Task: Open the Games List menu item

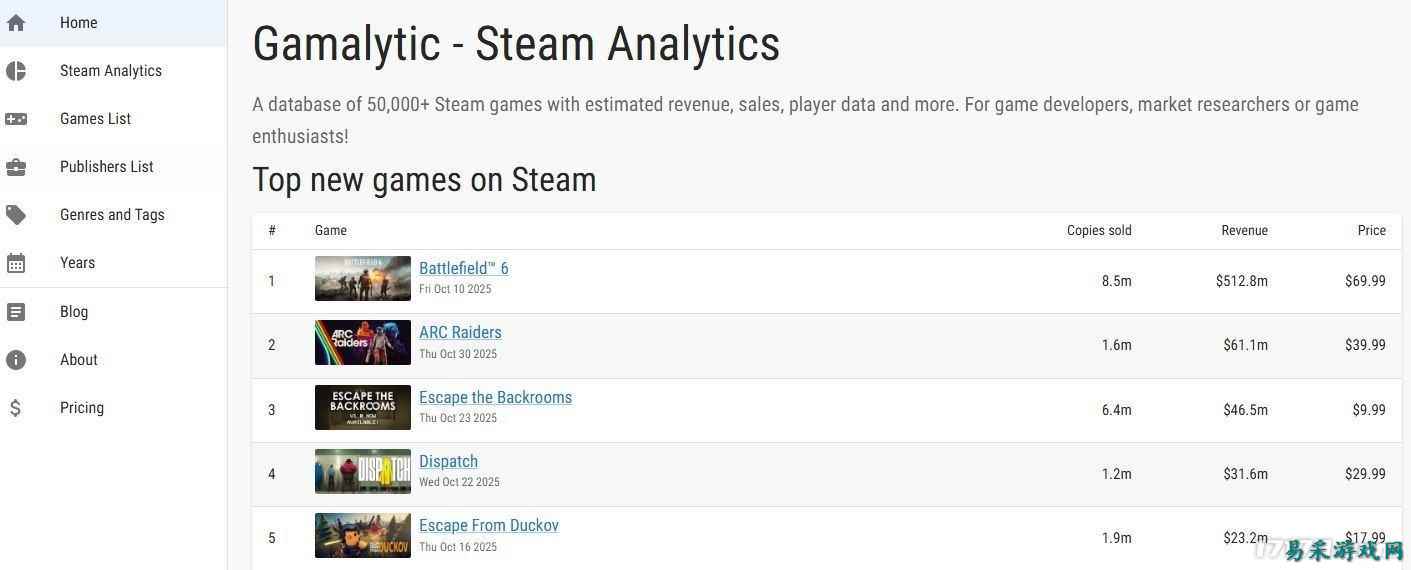Action: point(95,119)
